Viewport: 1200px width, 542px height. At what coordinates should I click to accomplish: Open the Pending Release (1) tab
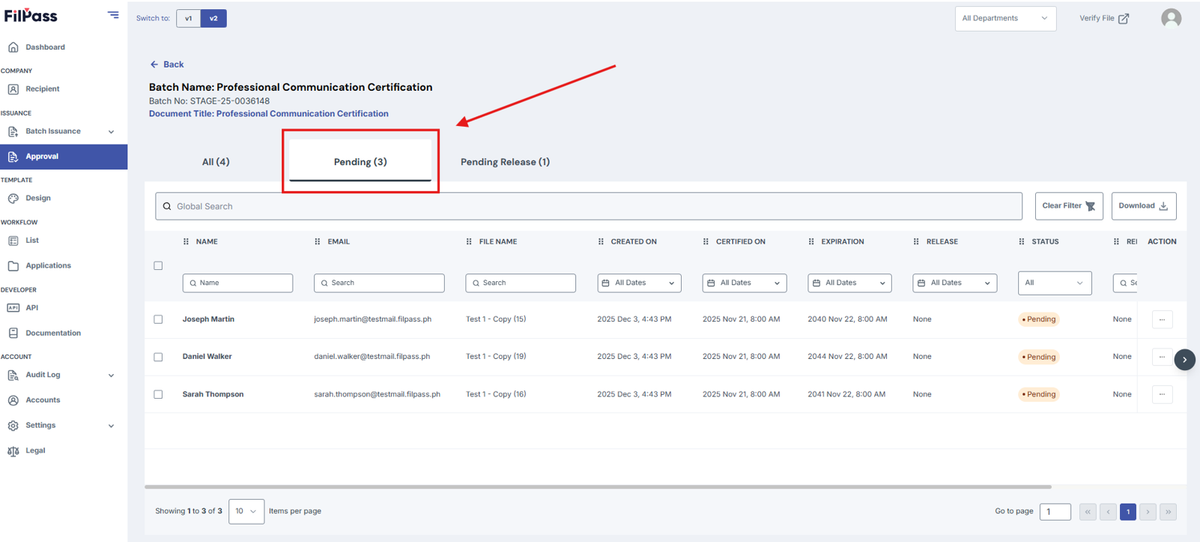coord(505,161)
